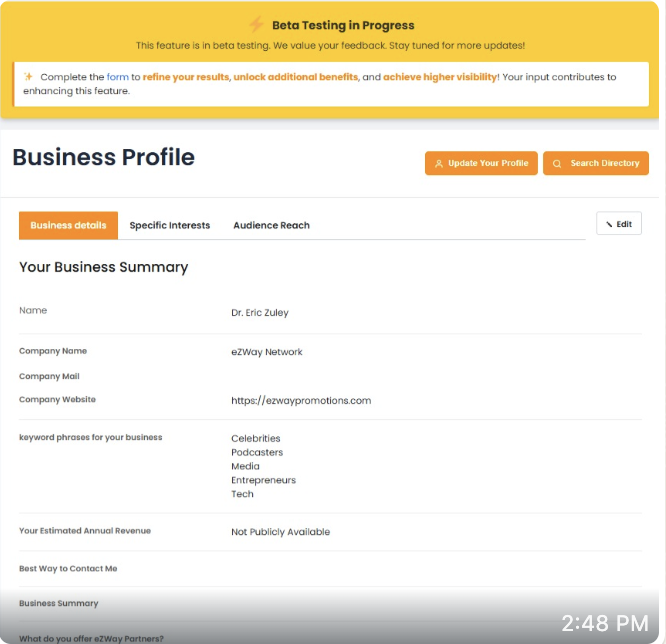Click the 'Business Summary' field label
Viewport: 666px width, 644px height.
click(x=59, y=604)
